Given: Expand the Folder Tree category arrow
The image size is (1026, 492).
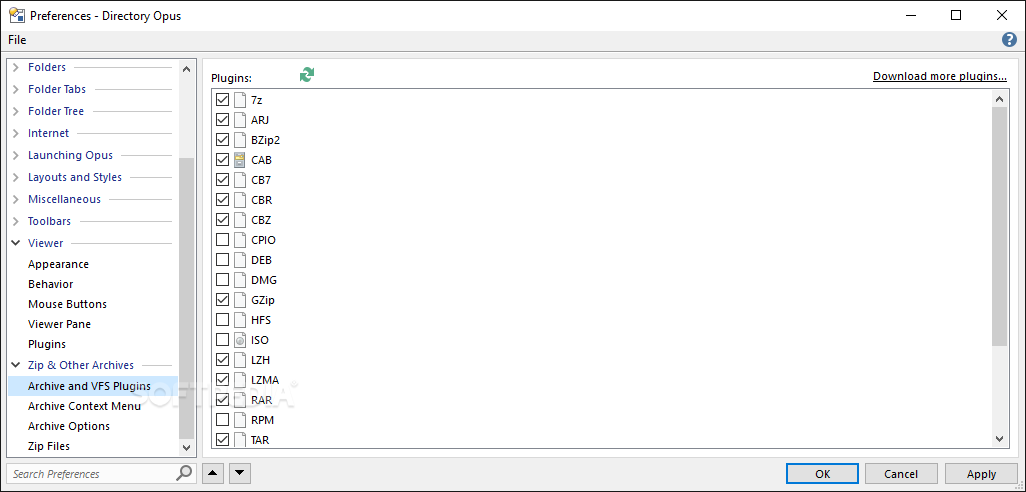Looking at the screenshot, I should [16, 111].
